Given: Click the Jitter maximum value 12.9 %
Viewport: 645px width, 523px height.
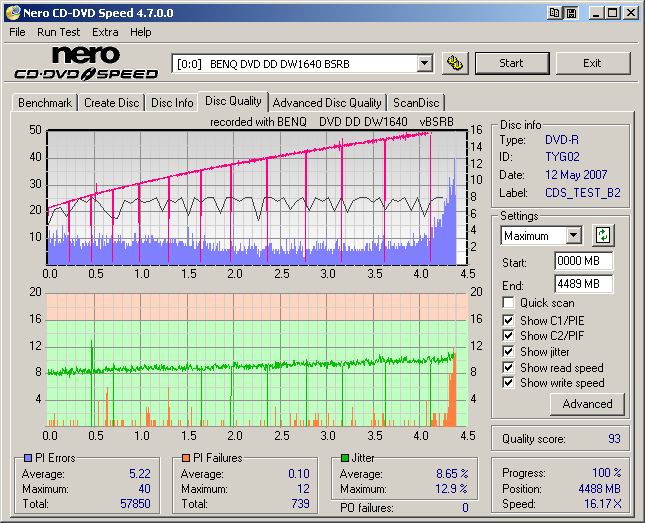Looking at the screenshot, I should pyautogui.click(x=452, y=489).
